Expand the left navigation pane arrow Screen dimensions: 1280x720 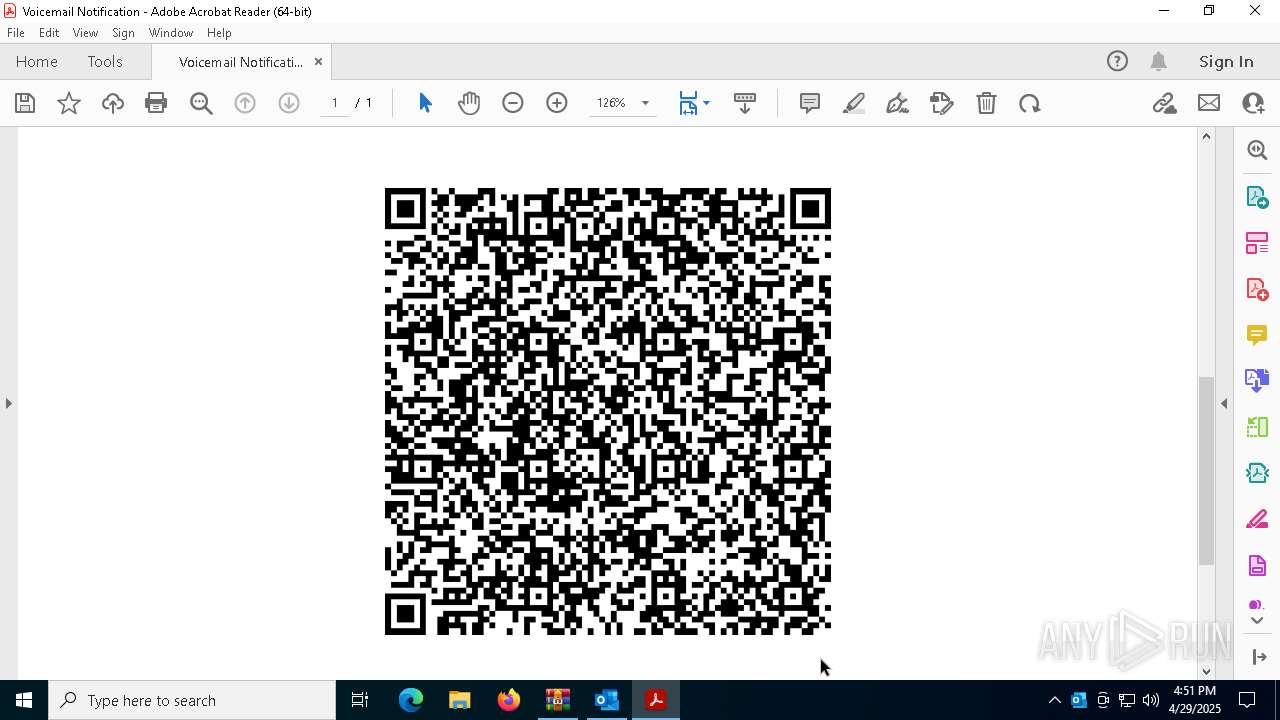(x=9, y=403)
